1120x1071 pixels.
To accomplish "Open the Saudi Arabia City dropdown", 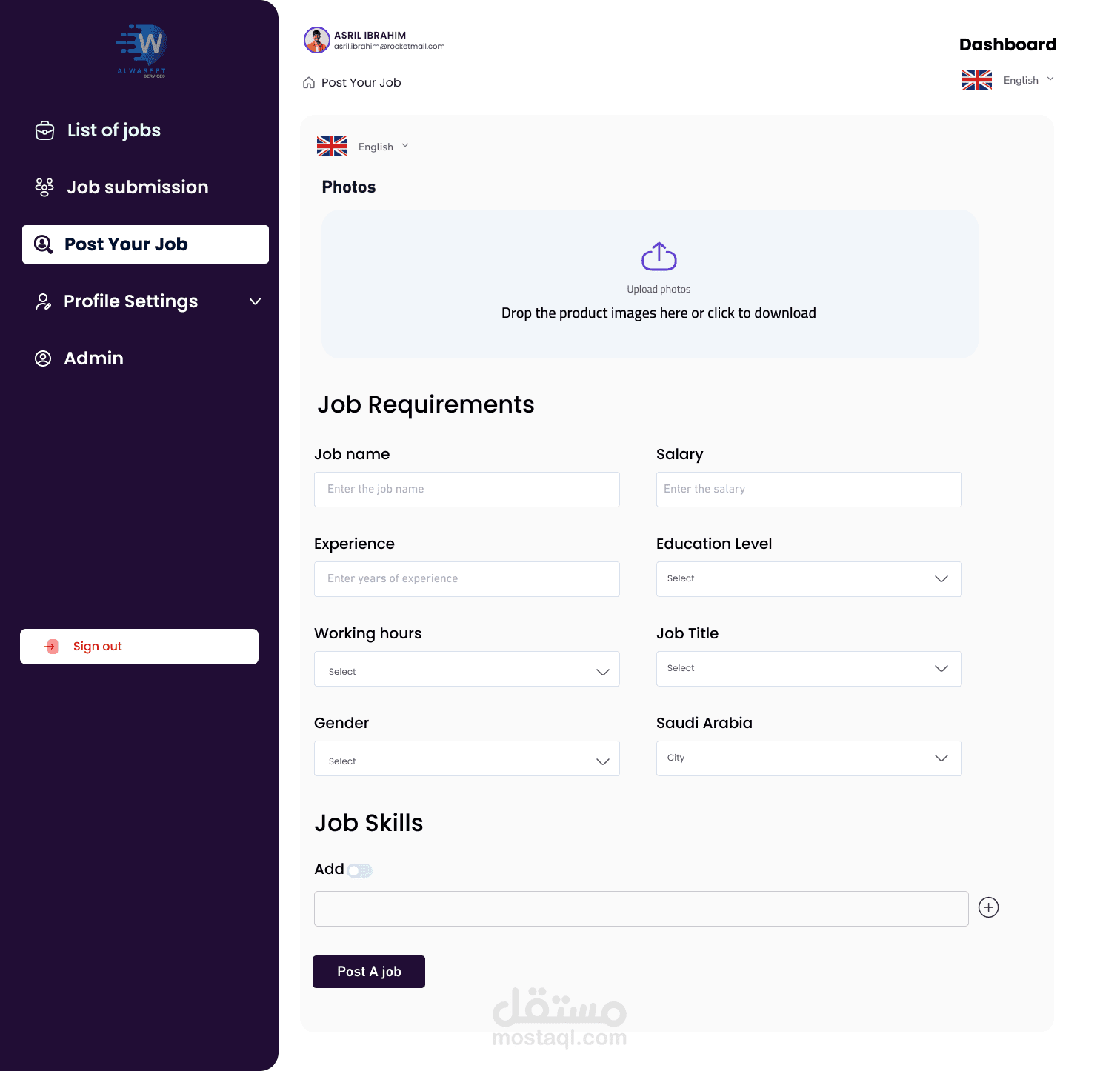I will 808,758.
